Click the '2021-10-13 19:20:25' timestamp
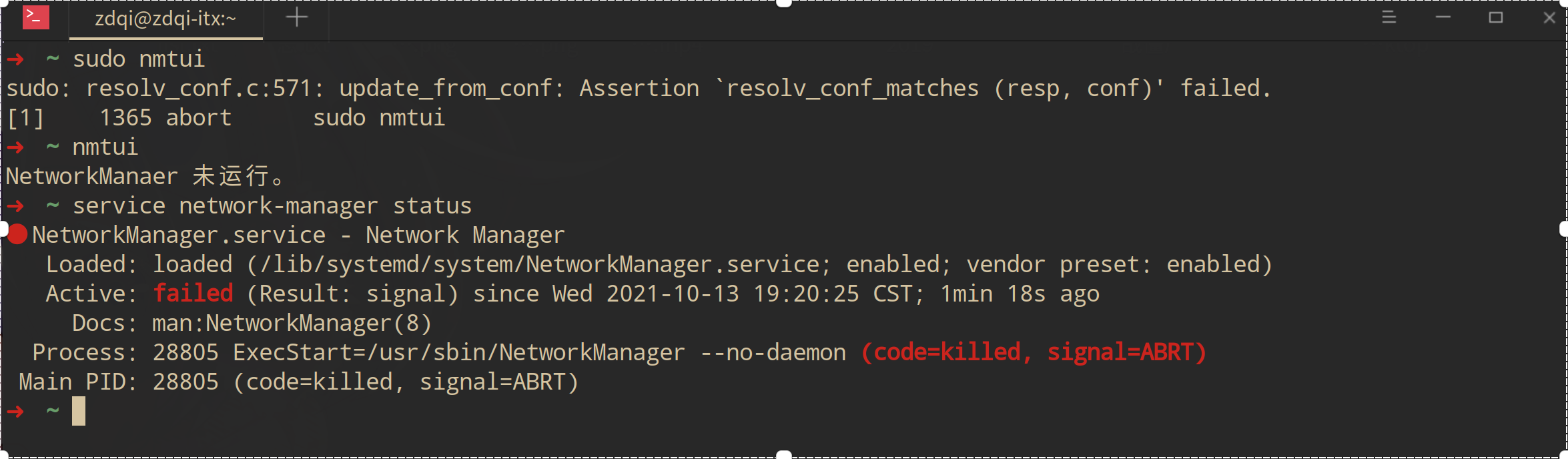This screenshot has width=1568, height=459. coord(732,294)
